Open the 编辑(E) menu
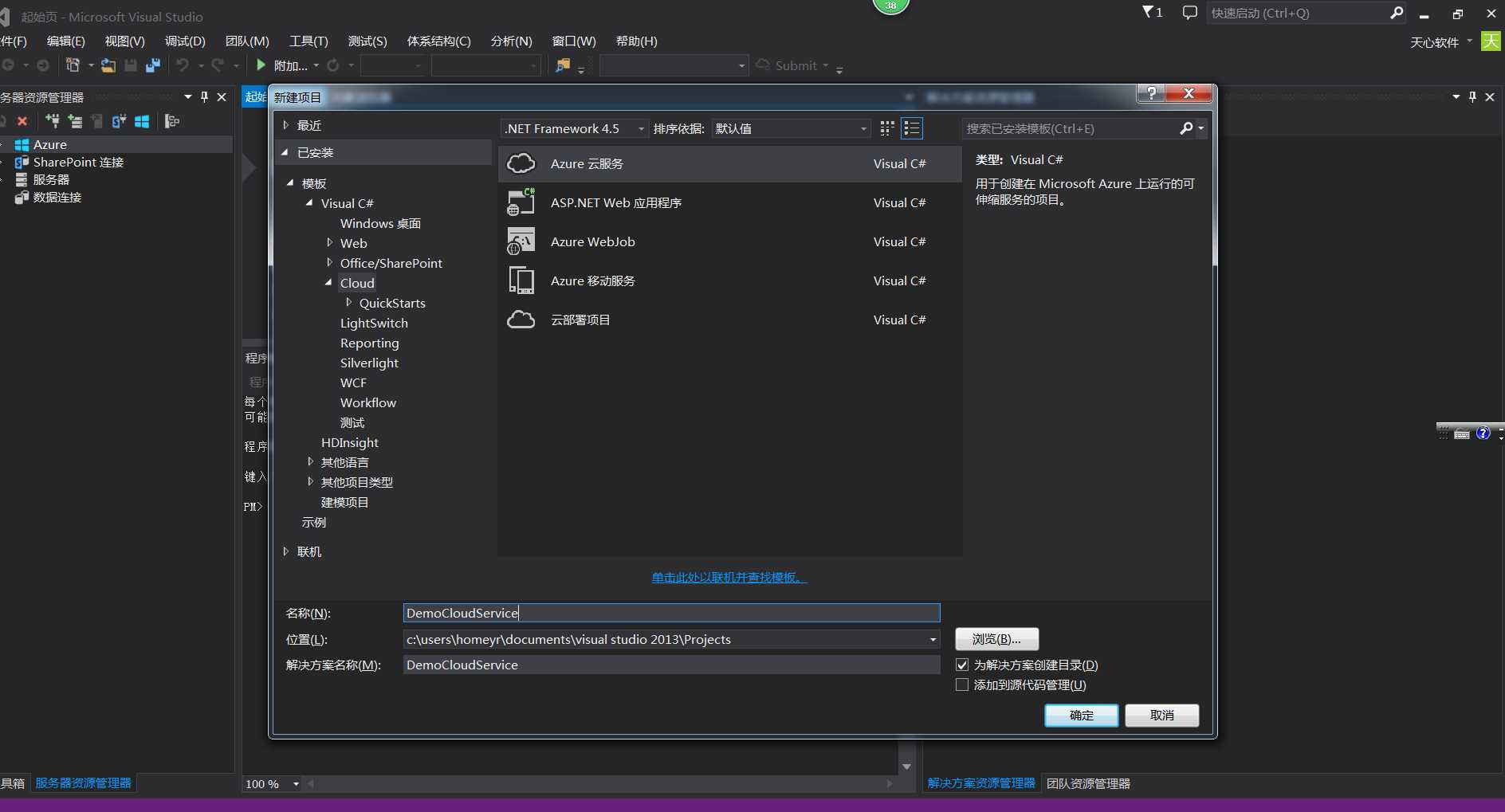This screenshot has width=1505, height=812. [x=65, y=41]
